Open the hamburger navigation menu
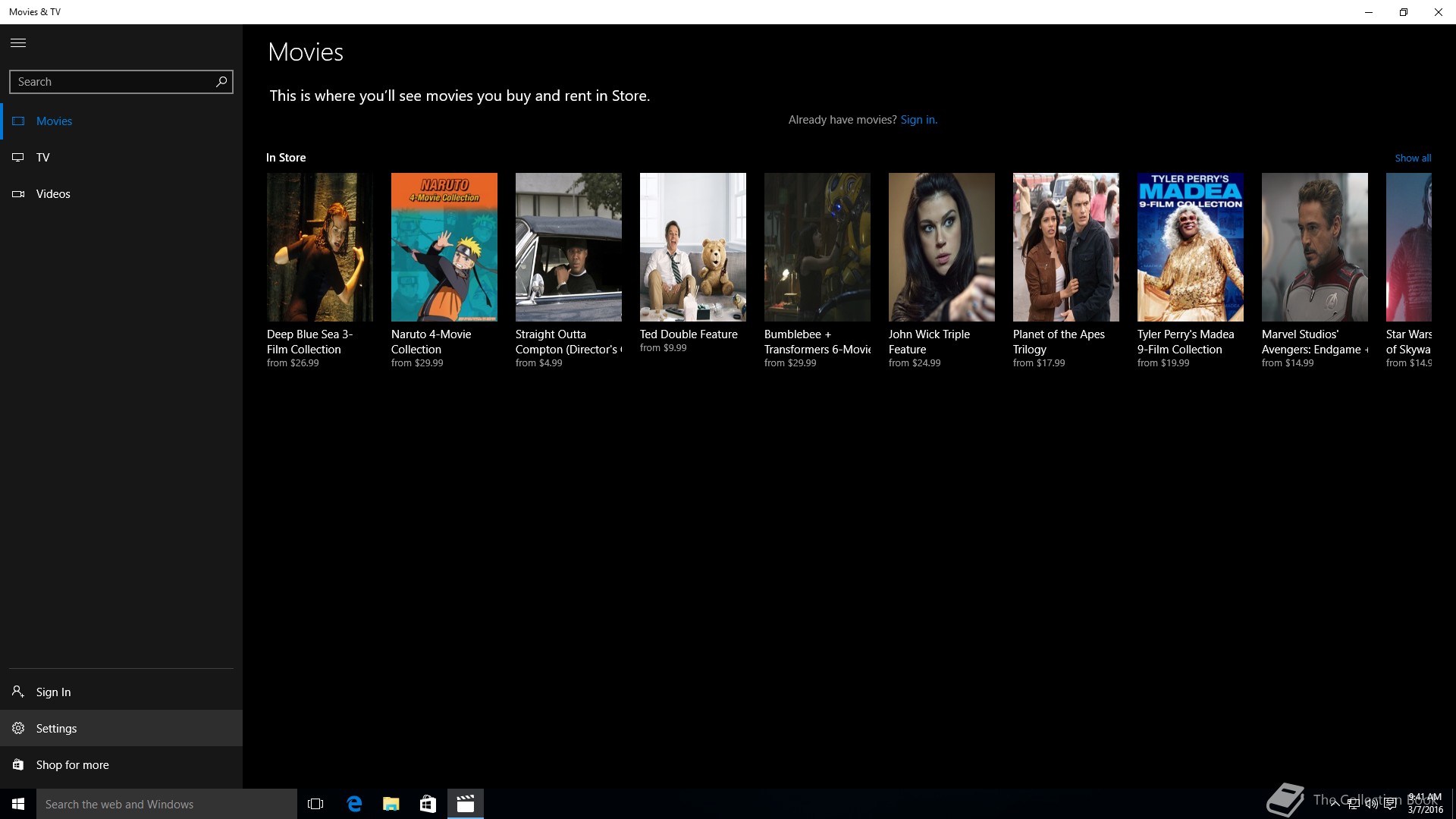 18,42
